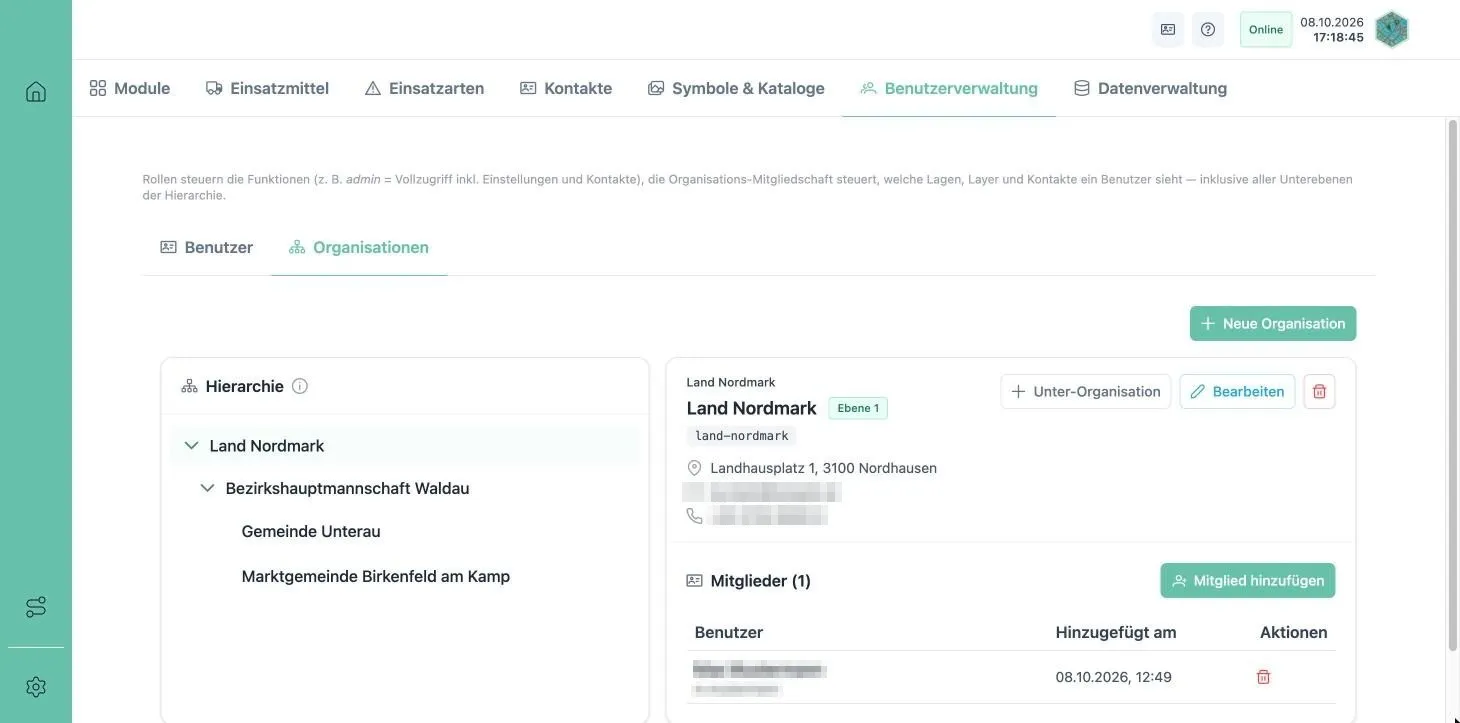Collapse the Land Nordmark tree node
1460x723 pixels.
point(191,446)
